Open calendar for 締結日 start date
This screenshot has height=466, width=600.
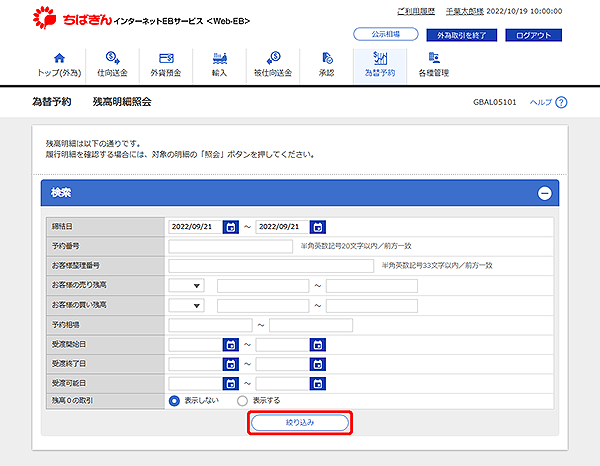tap(231, 227)
